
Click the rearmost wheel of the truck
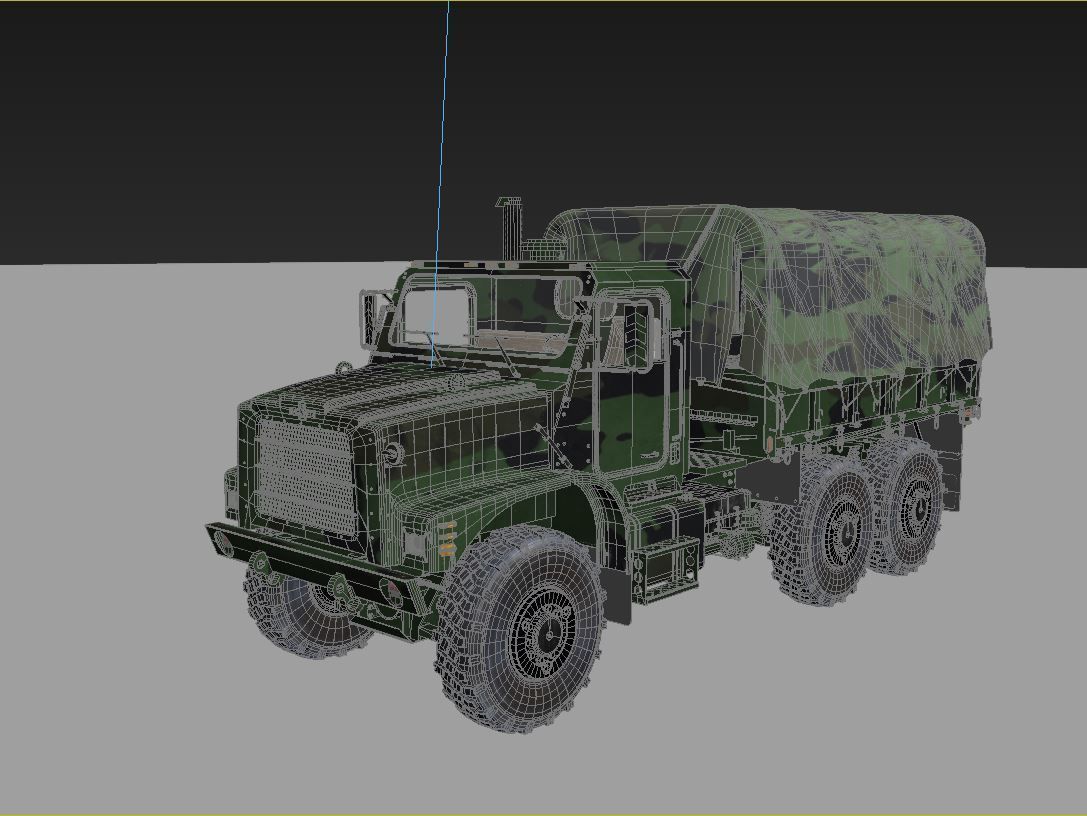(x=908, y=505)
